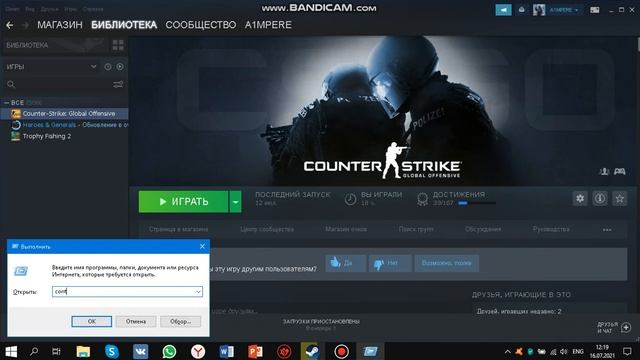Open WhatsApp from the taskbar

point(169,351)
